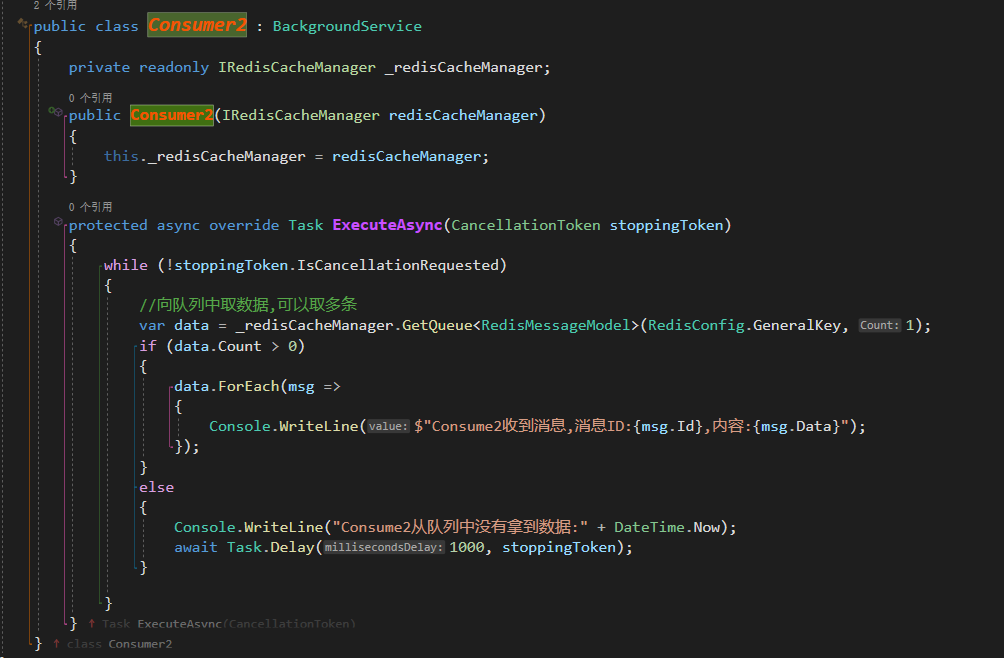
Task: Click the Task.Delay call
Action: point(270,547)
